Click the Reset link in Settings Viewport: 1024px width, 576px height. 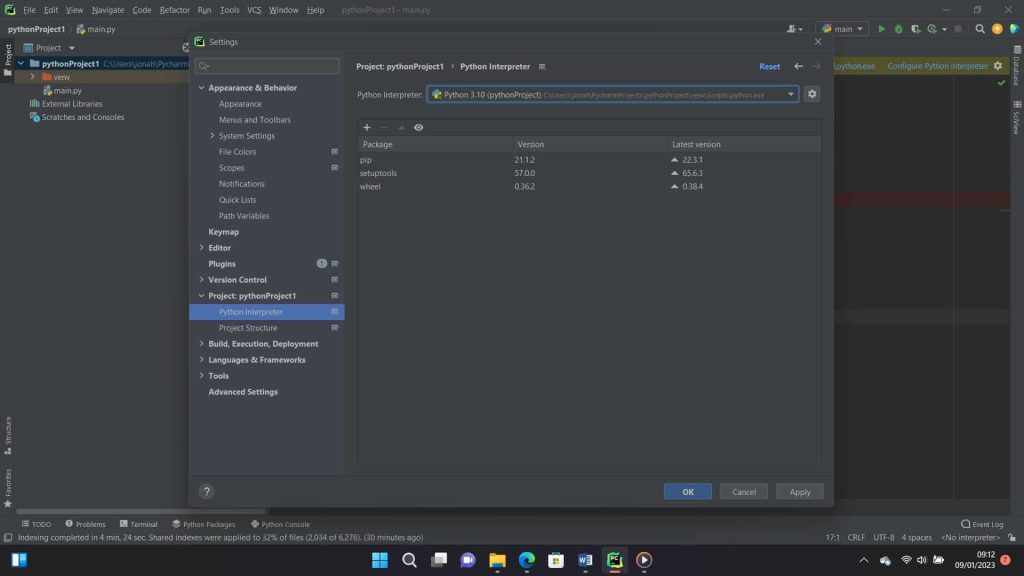[769, 65]
